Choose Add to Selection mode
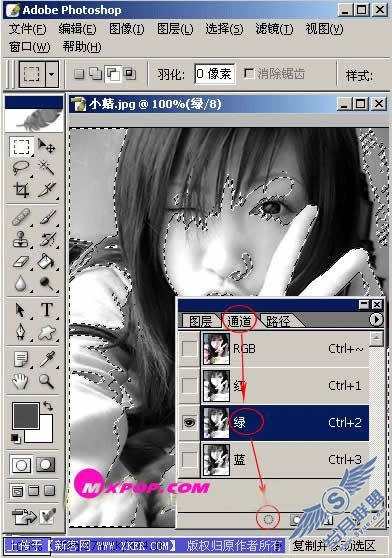The height and width of the screenshot is (558, 392). click(x=95, y=74)
